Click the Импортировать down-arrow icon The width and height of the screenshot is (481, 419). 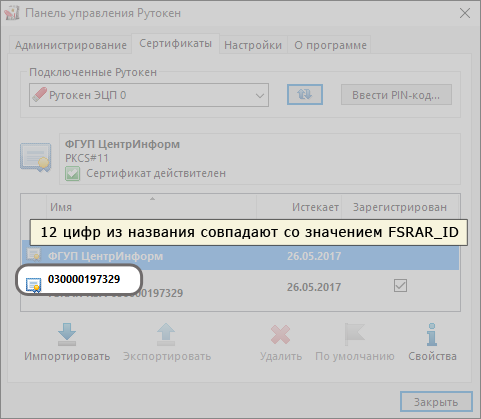(67, 334)
